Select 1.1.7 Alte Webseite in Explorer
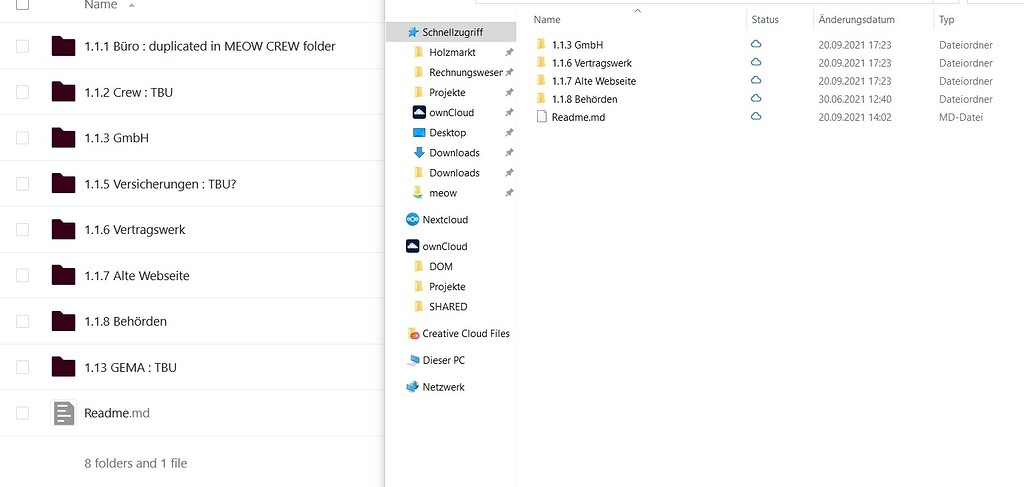1024x487 pixels. [594, 81]
